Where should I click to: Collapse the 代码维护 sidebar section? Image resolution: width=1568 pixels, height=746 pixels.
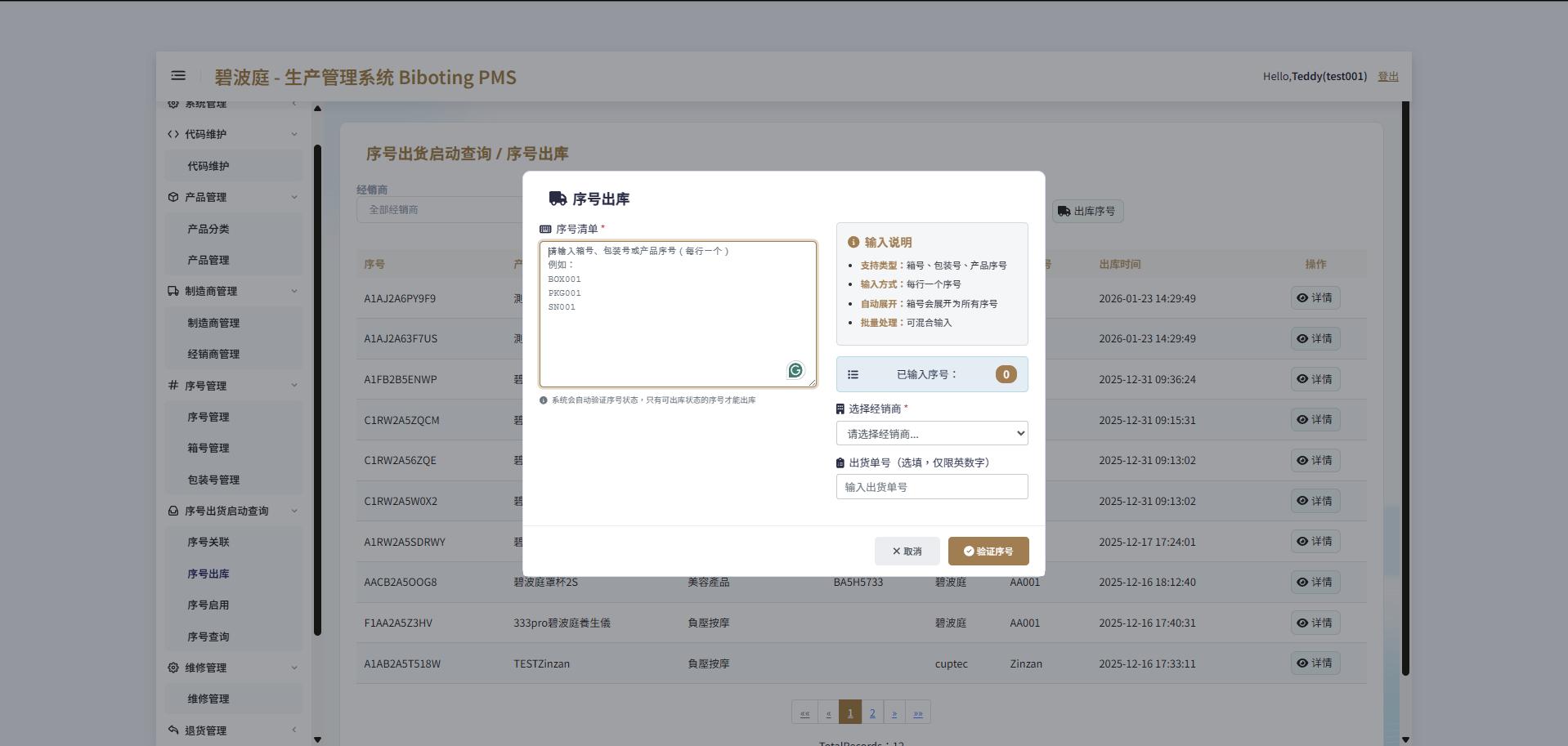[x=294, y=134]
